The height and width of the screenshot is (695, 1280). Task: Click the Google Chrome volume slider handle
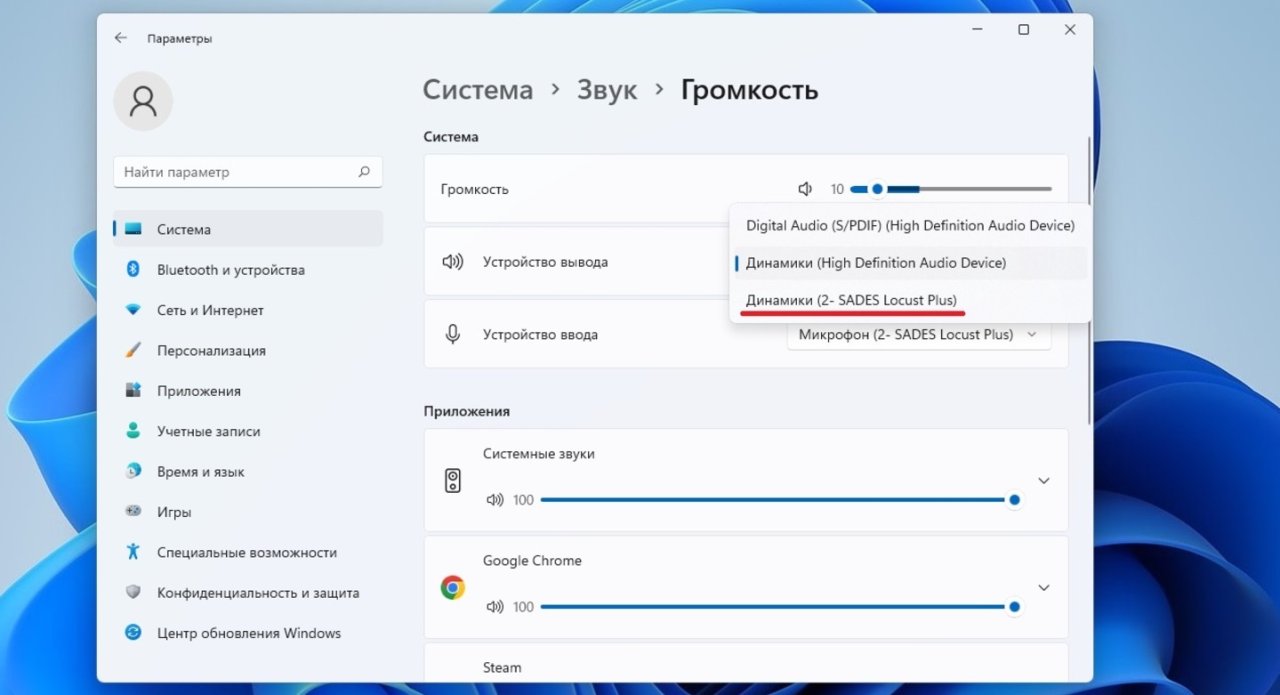tap(1014, 607)
